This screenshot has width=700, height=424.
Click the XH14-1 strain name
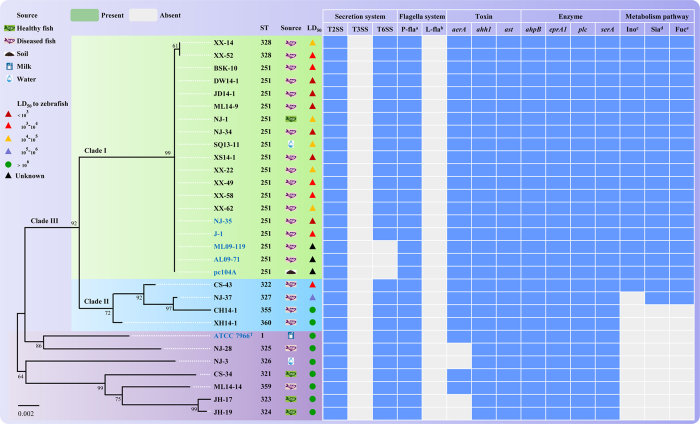point(225,323)
